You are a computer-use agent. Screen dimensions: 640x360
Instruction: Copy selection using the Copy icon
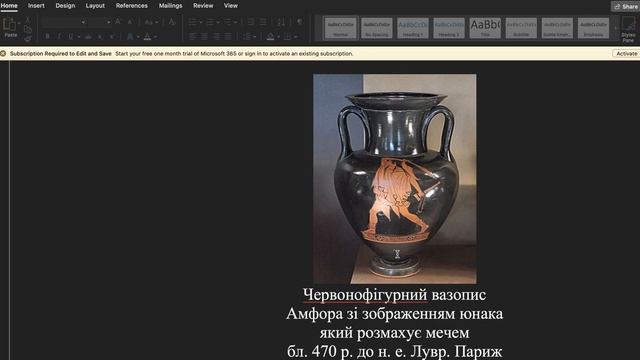(28, 29)
